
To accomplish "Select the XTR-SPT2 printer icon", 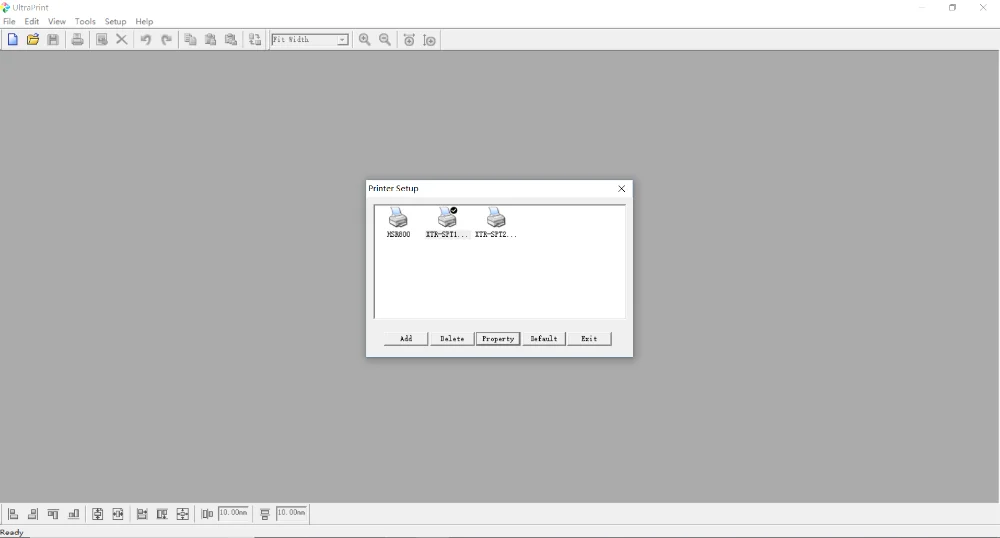I will click(496, 222).
